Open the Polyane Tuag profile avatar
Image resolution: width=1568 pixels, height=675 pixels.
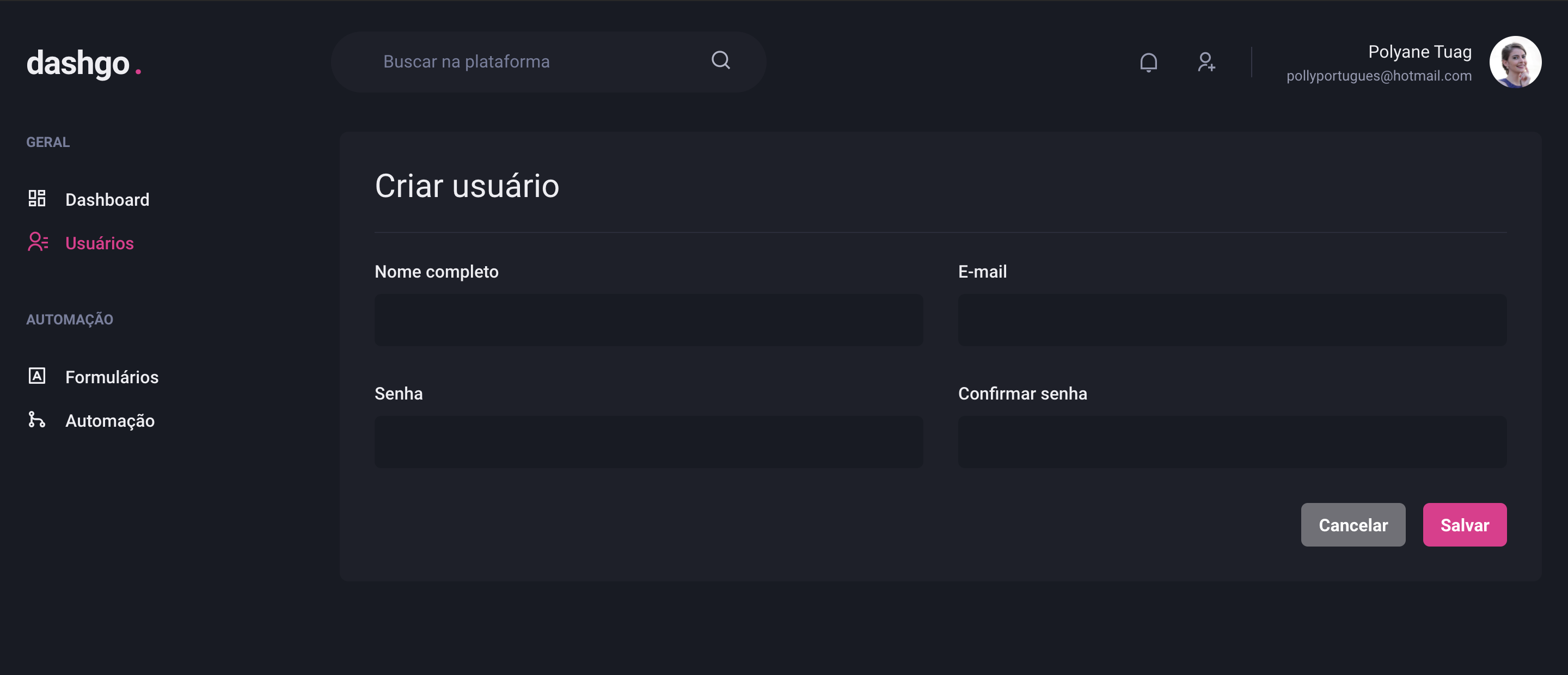tap(1515, 62)
